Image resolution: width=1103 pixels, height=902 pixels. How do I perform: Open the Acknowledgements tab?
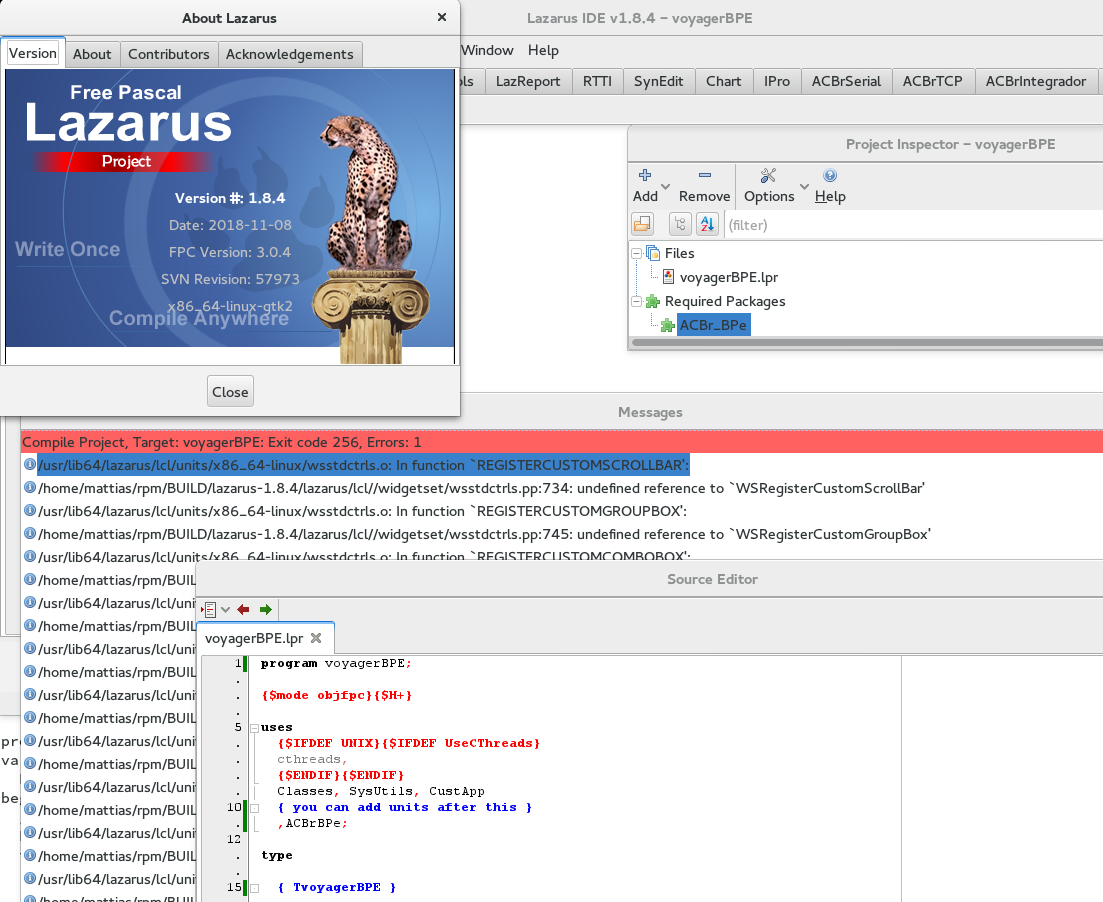pyautogui.click(x=290, y=54)
